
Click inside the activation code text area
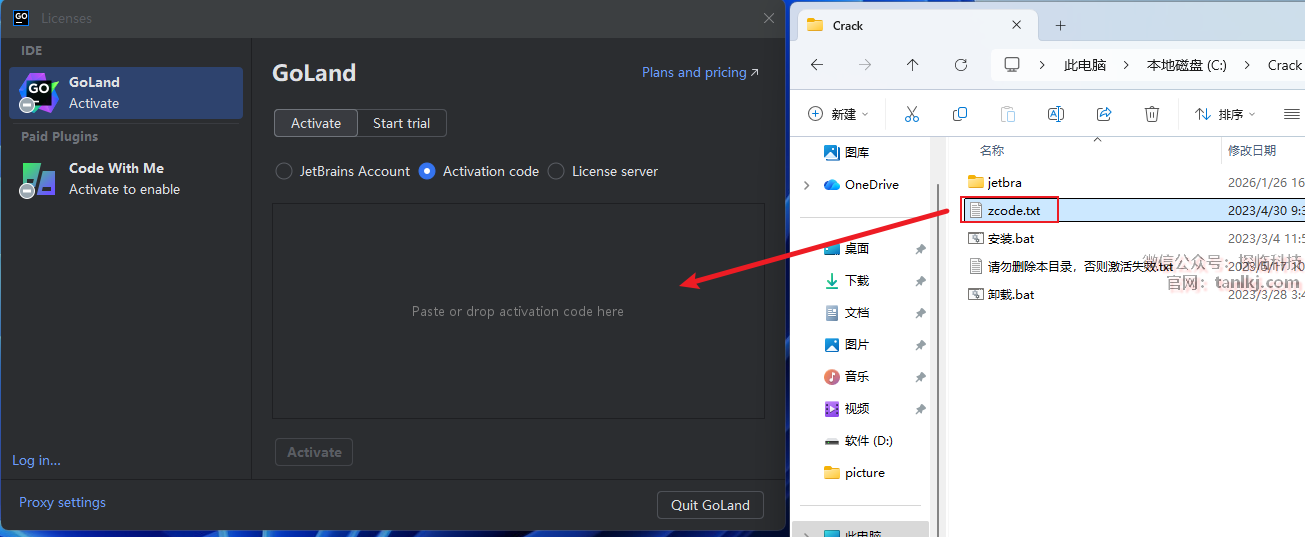[518, 311]
